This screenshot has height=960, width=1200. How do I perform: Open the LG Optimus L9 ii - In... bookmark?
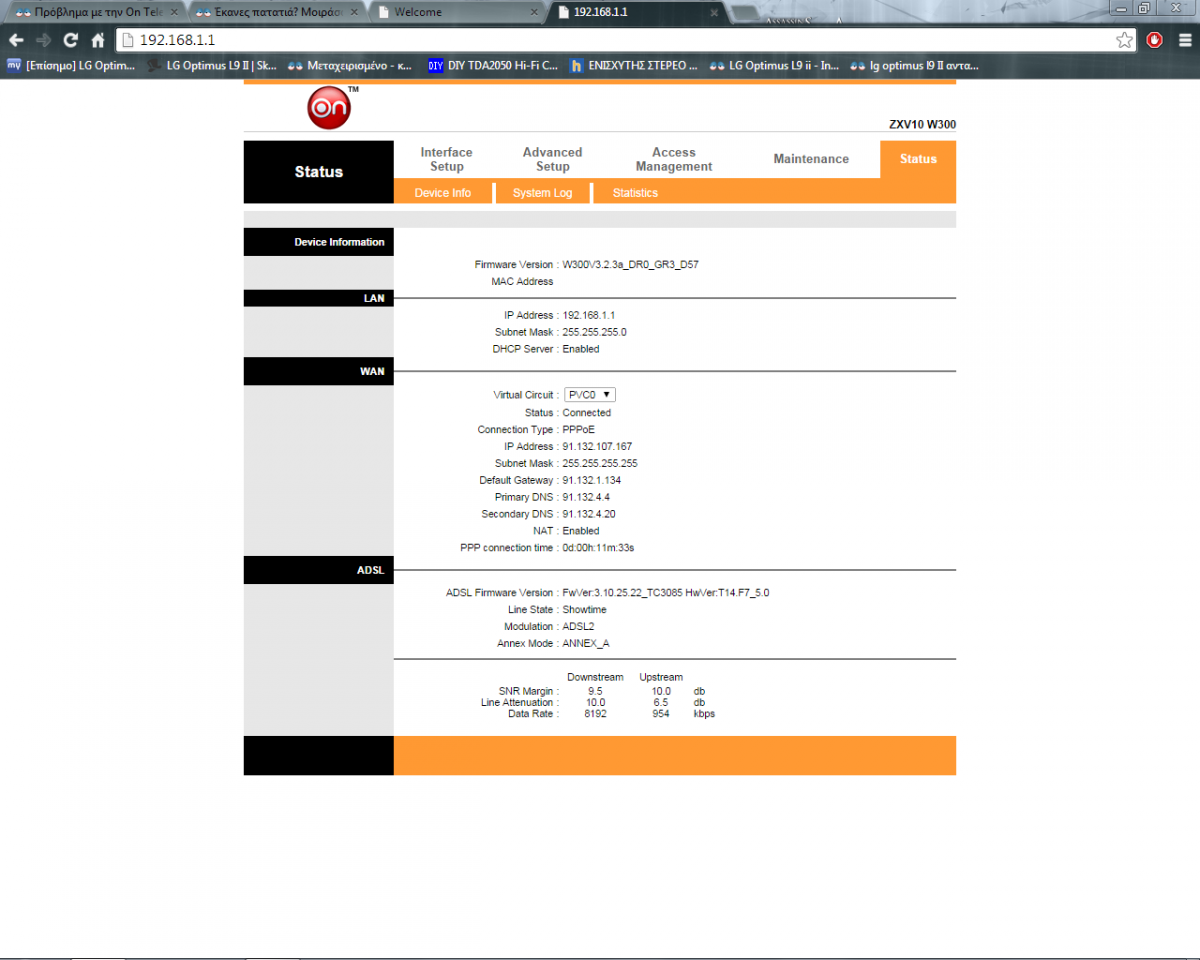point(775,66)
